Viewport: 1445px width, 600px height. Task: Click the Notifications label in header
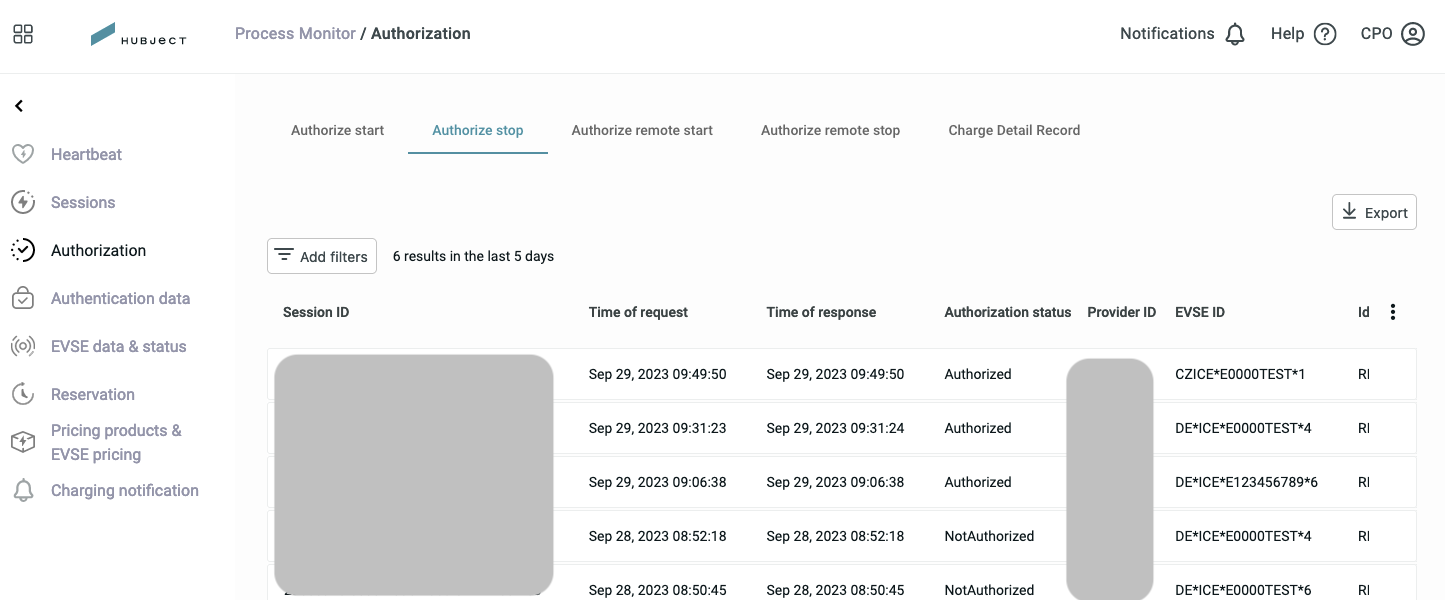tap(1167, 34)
